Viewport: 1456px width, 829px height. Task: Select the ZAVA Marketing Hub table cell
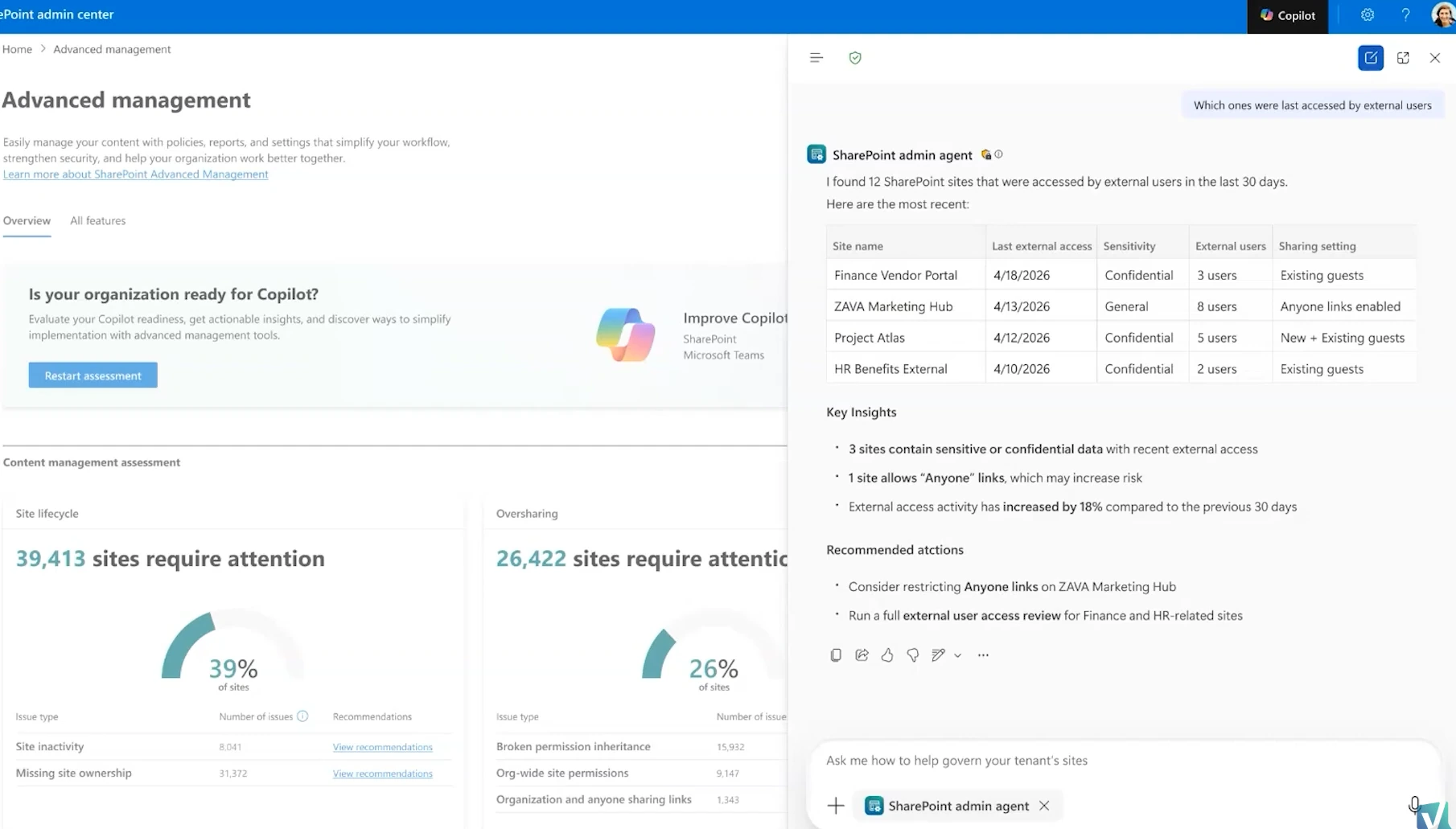pyautogui.click(x=906, y=306)
